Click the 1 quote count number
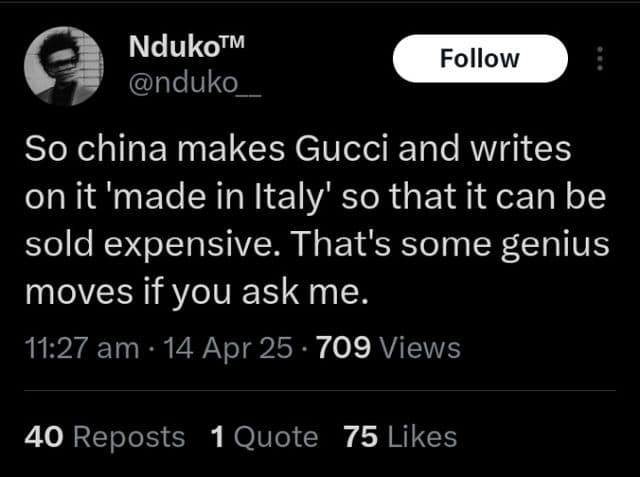Viewport: 640px width, 477px height. pos(219,437)
